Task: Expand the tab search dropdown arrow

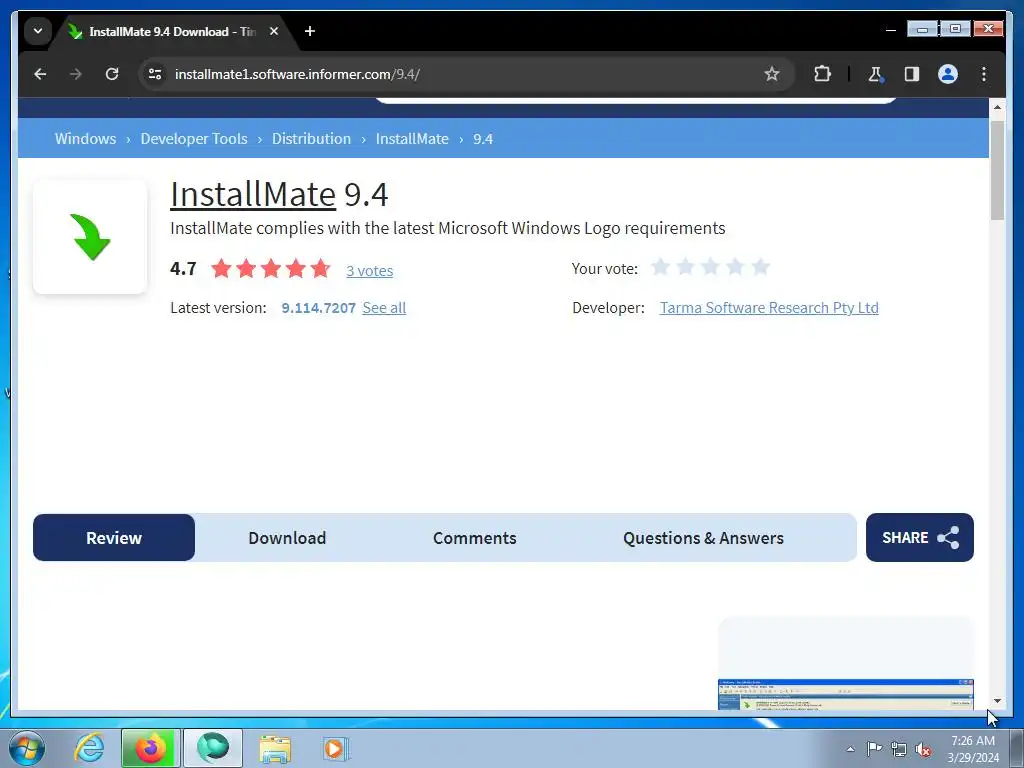Action: tap(38, 31)
